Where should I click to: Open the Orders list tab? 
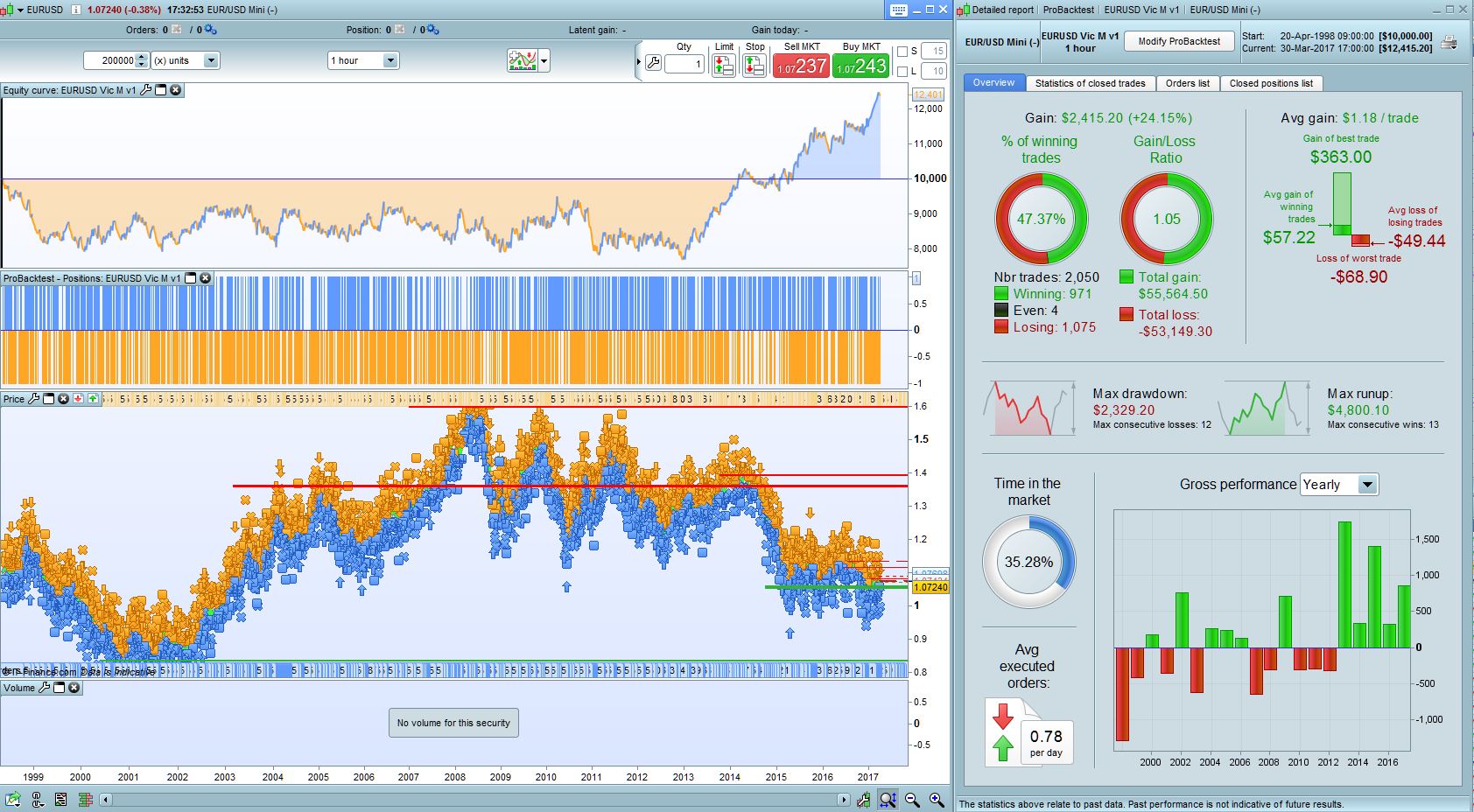point(1187,83)
